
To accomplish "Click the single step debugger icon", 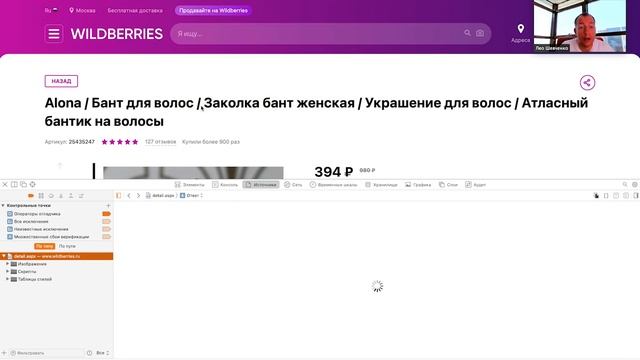I will pos(81,196).
